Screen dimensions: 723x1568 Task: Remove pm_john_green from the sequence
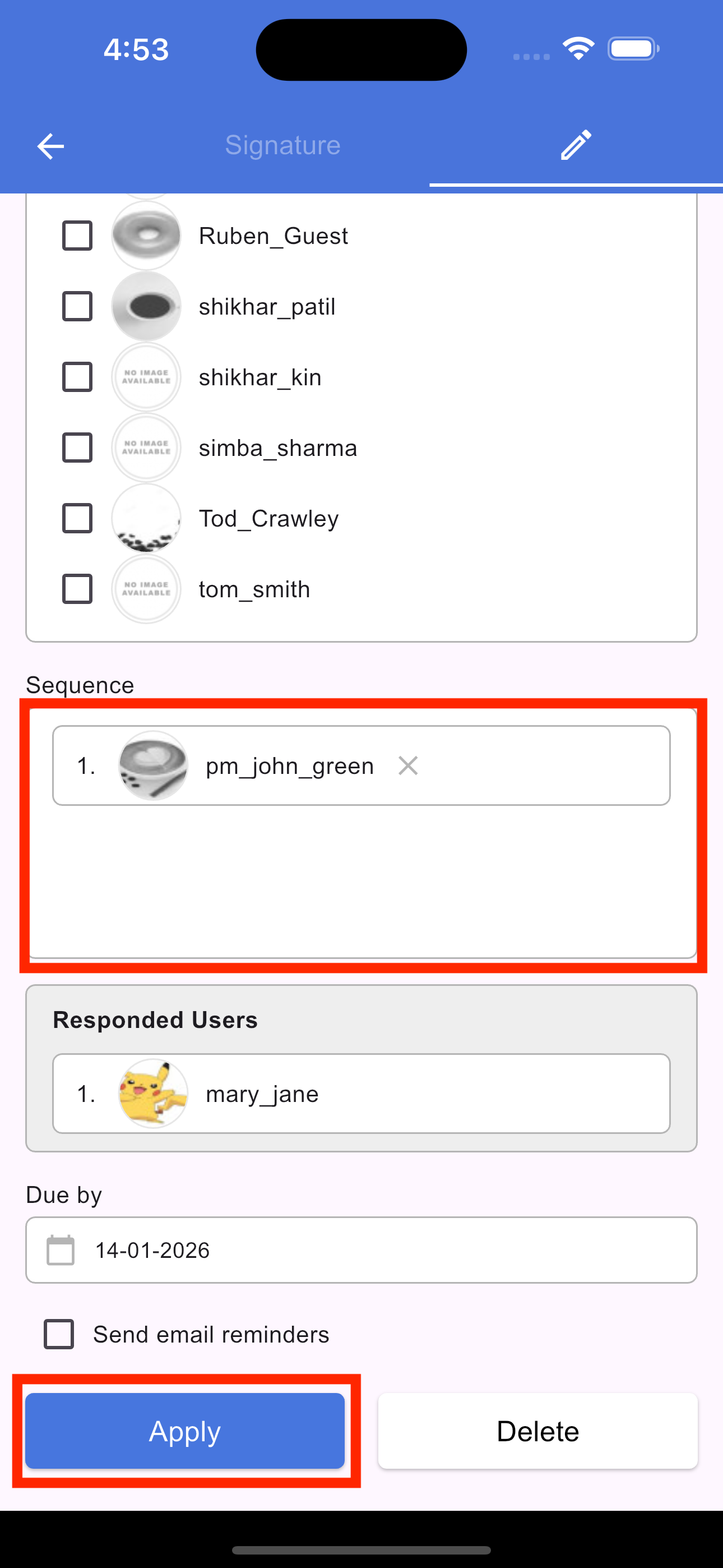(408, 765)
